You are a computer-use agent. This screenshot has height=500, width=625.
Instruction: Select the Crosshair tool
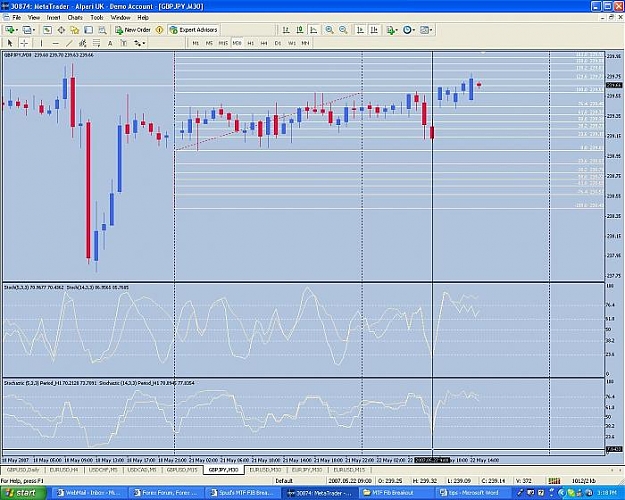click(x=24, y=43)
